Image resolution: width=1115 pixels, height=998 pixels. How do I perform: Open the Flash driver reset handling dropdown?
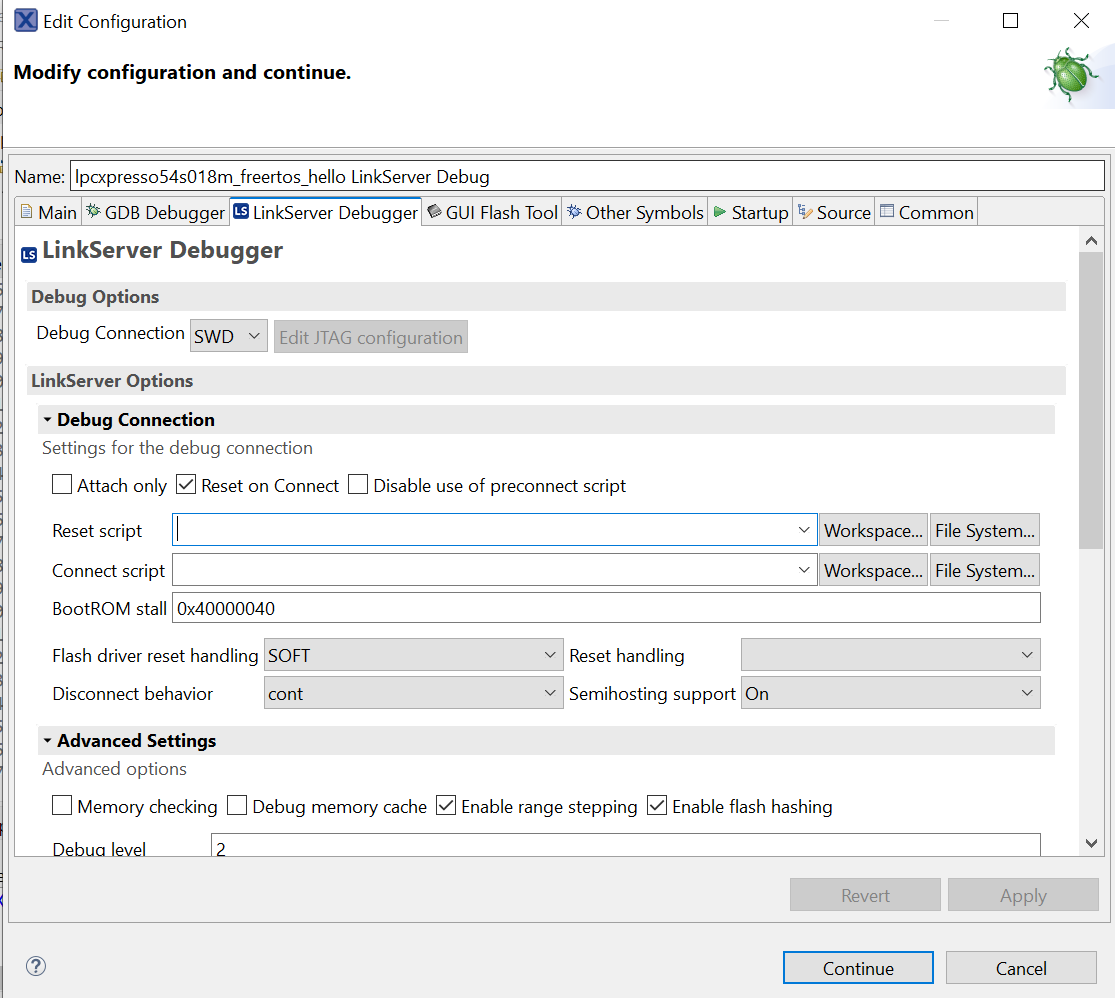click(413, 656)
